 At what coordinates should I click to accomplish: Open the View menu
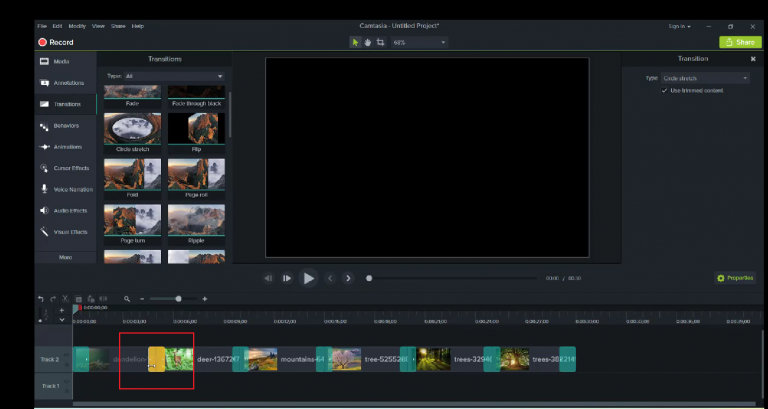pos(98,26)
